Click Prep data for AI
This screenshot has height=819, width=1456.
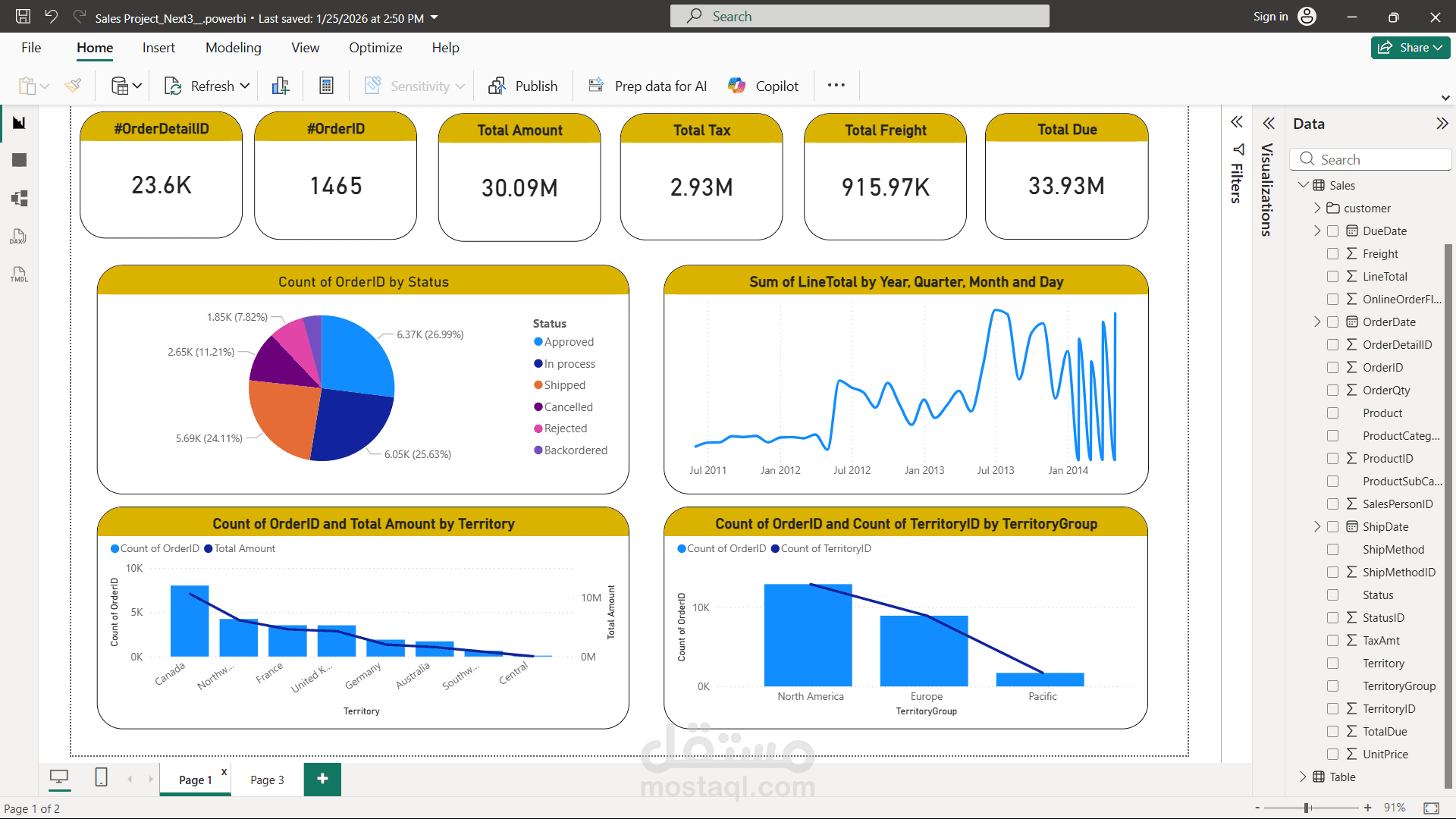646,86
